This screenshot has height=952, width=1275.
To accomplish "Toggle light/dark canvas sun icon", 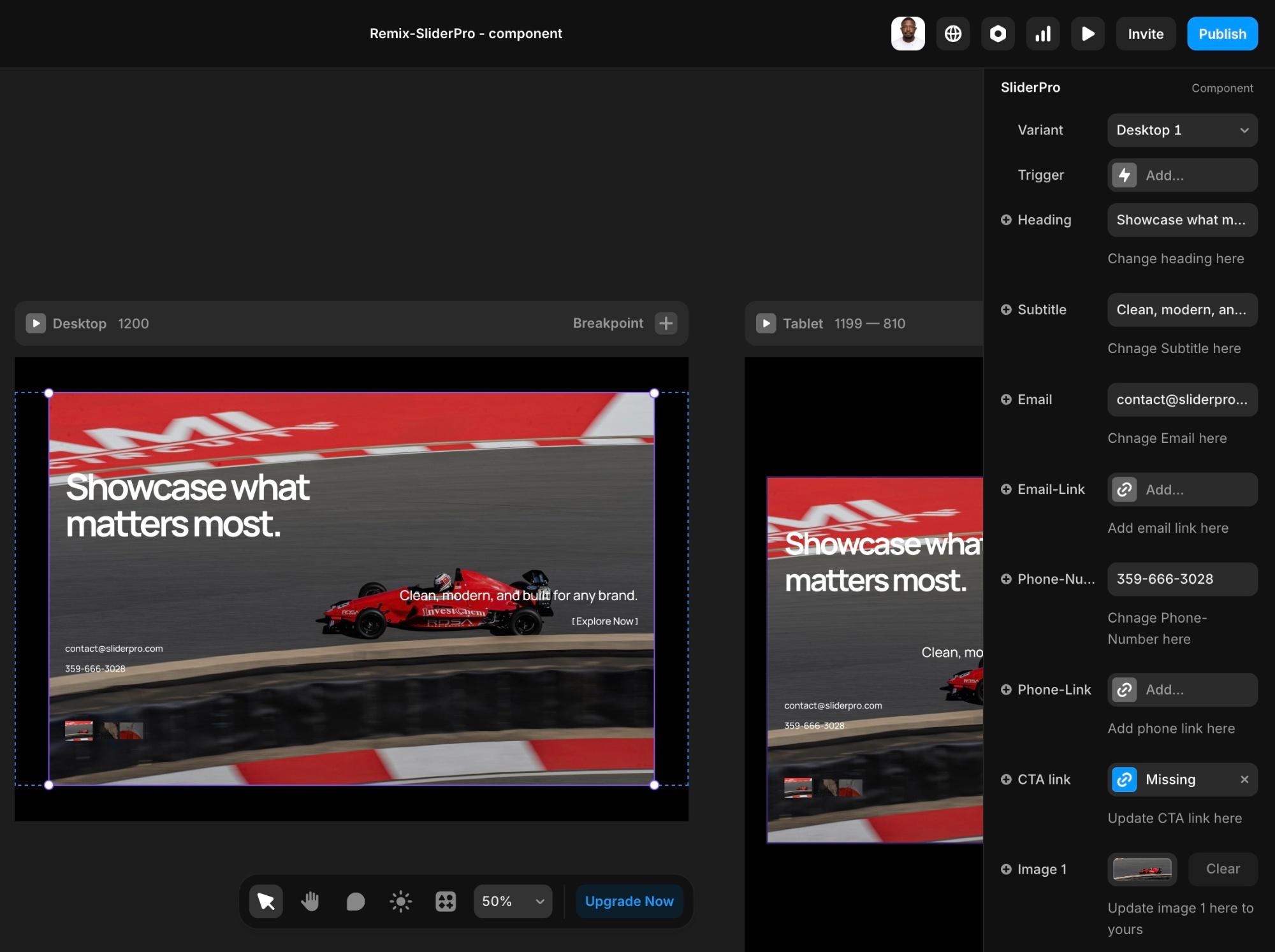I will (400, 901).
